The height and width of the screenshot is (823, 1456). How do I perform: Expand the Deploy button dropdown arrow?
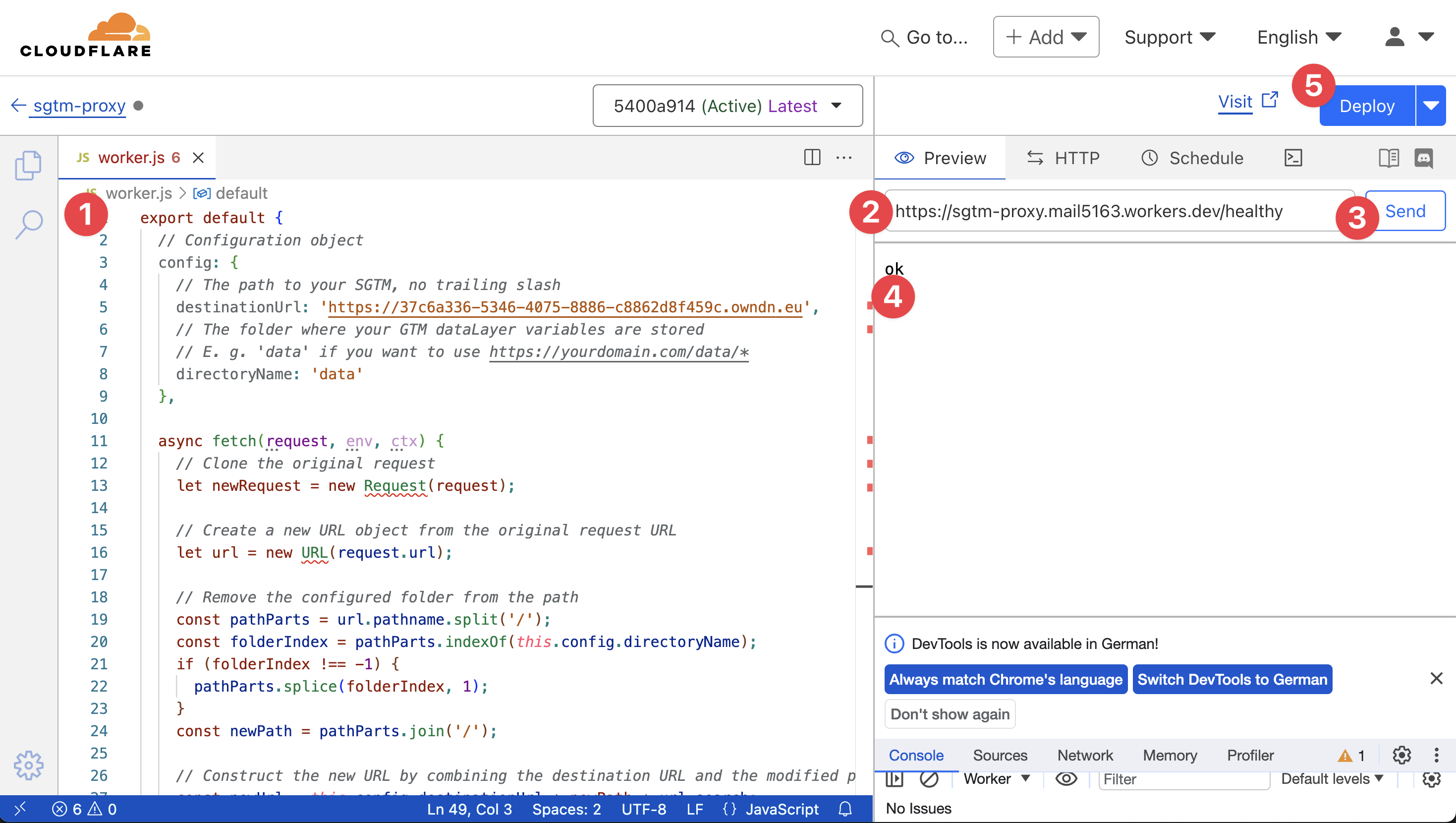pos(1431,106)
